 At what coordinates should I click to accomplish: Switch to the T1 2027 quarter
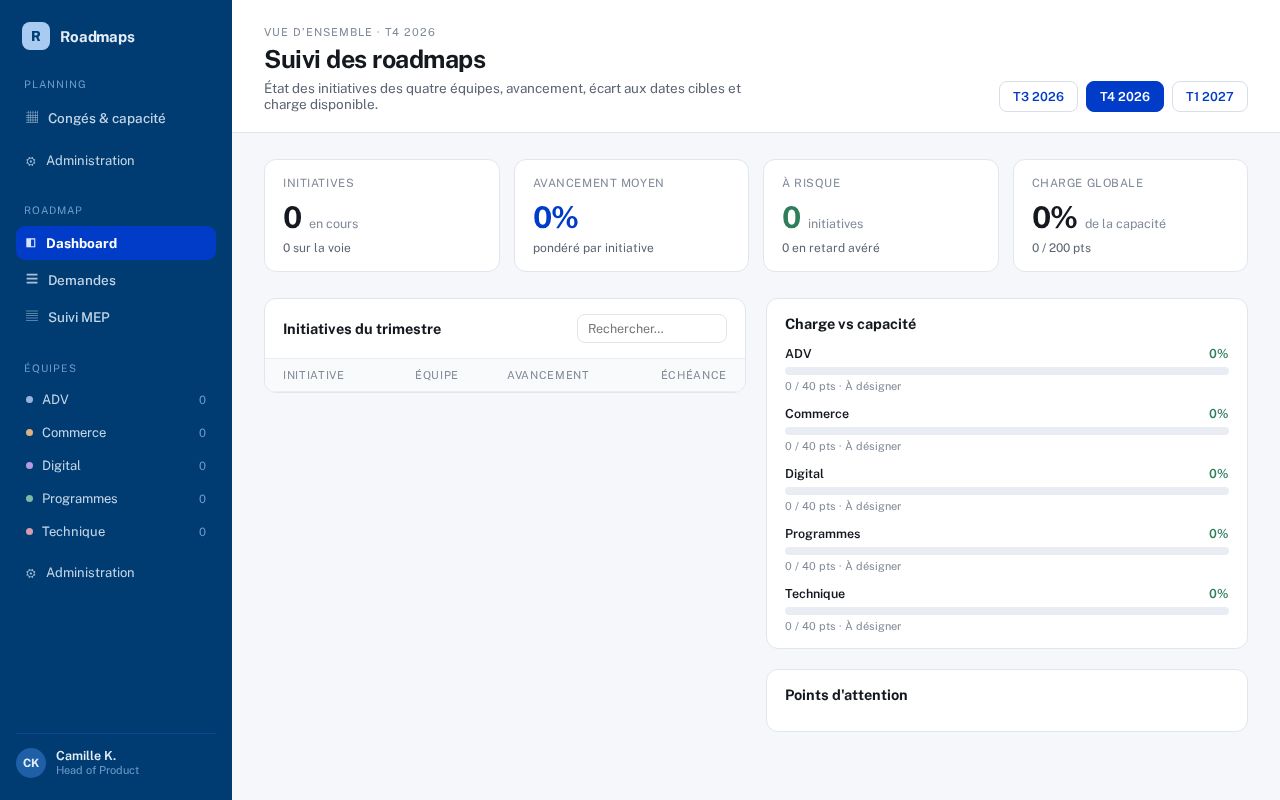pyautogui.click(x=1210, y=96)
